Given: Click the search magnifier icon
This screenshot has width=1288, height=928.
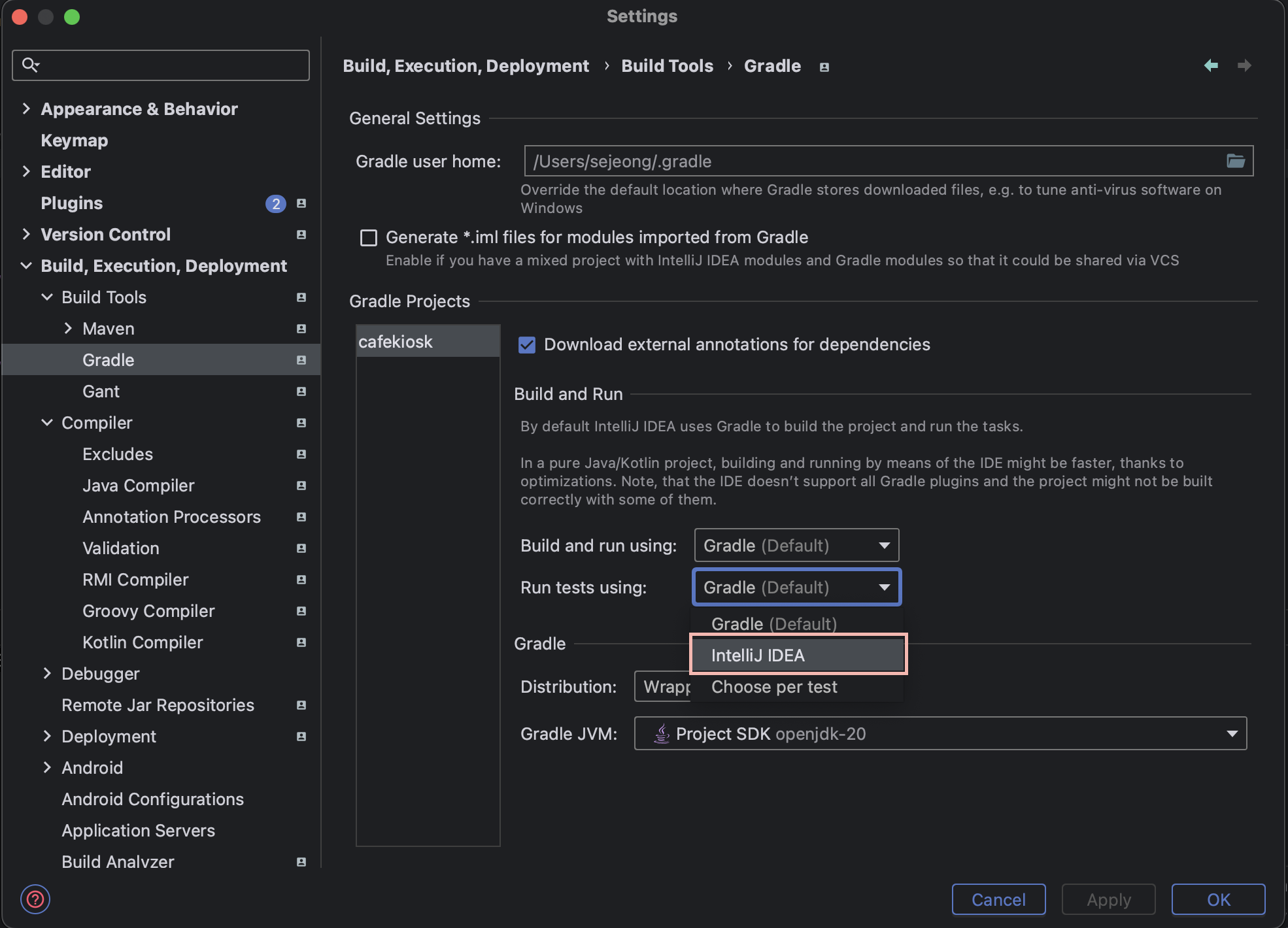Looking at the screenshot, I should tap(30, 65).
